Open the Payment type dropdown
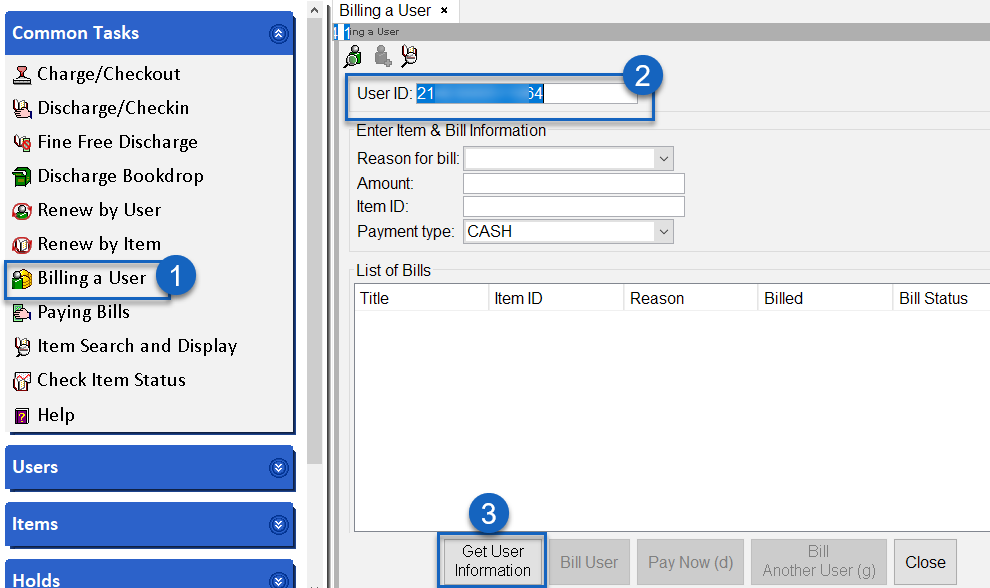The width and height of the screenshot is (990, 588). click(x=664, y=232)
